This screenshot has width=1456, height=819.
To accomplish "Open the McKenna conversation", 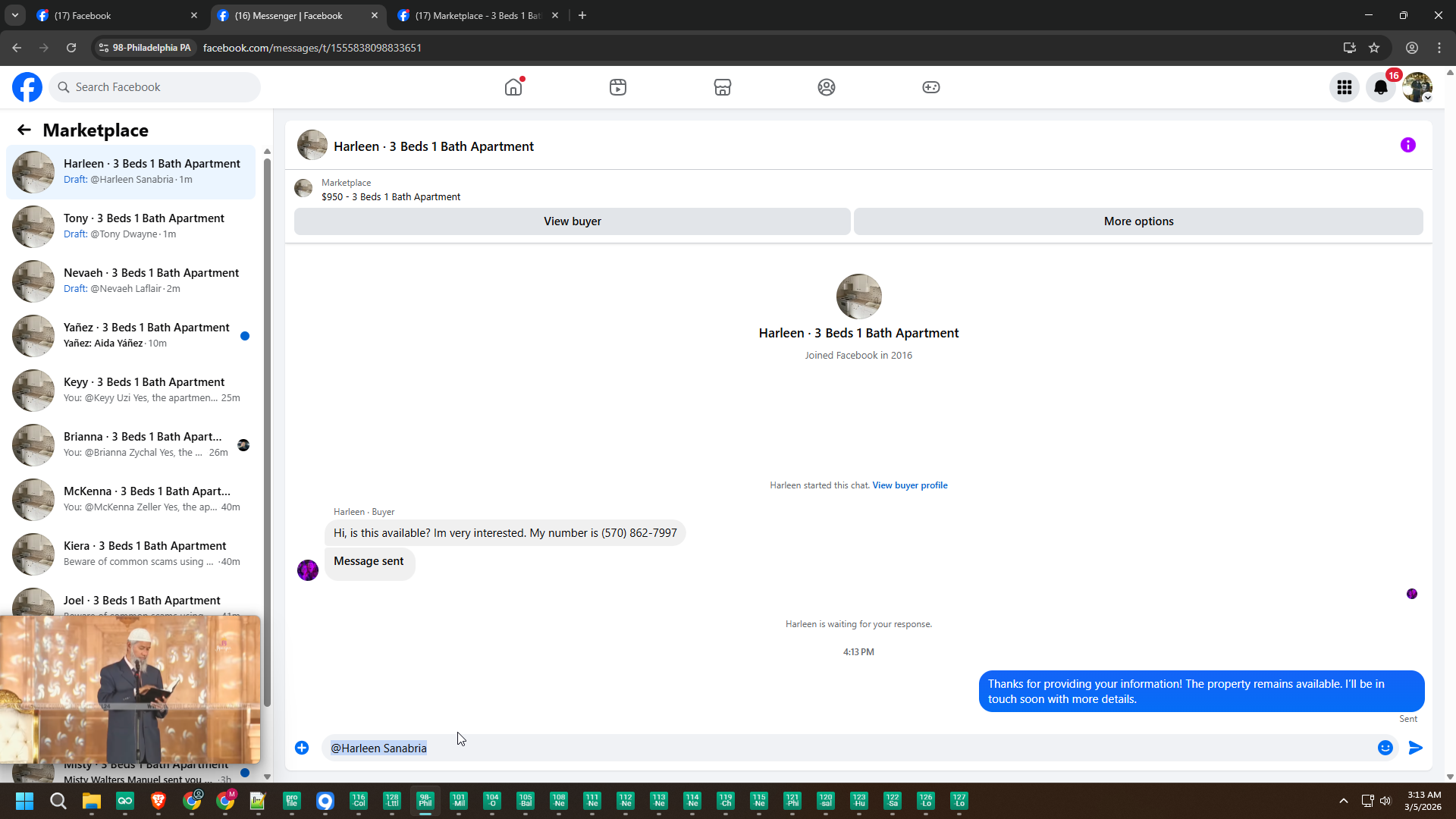I will coord(130,500).
